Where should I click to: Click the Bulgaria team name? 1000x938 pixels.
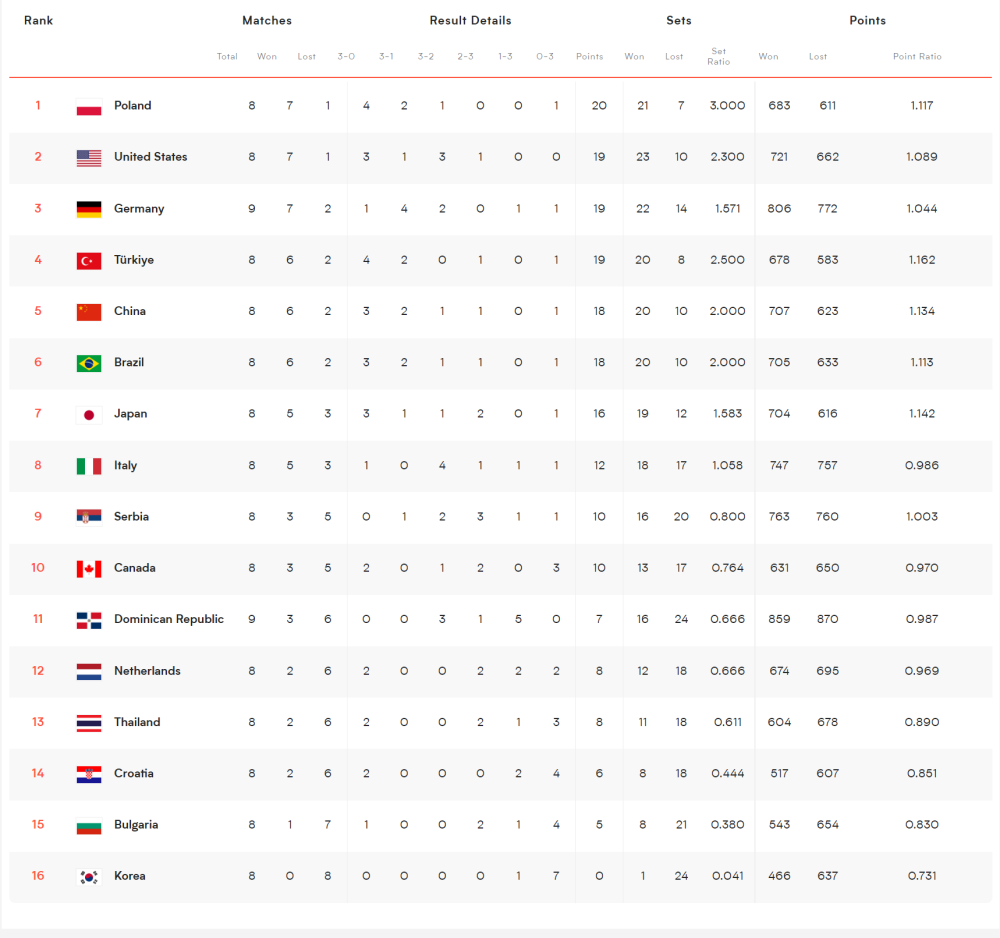tap(136, 824)
